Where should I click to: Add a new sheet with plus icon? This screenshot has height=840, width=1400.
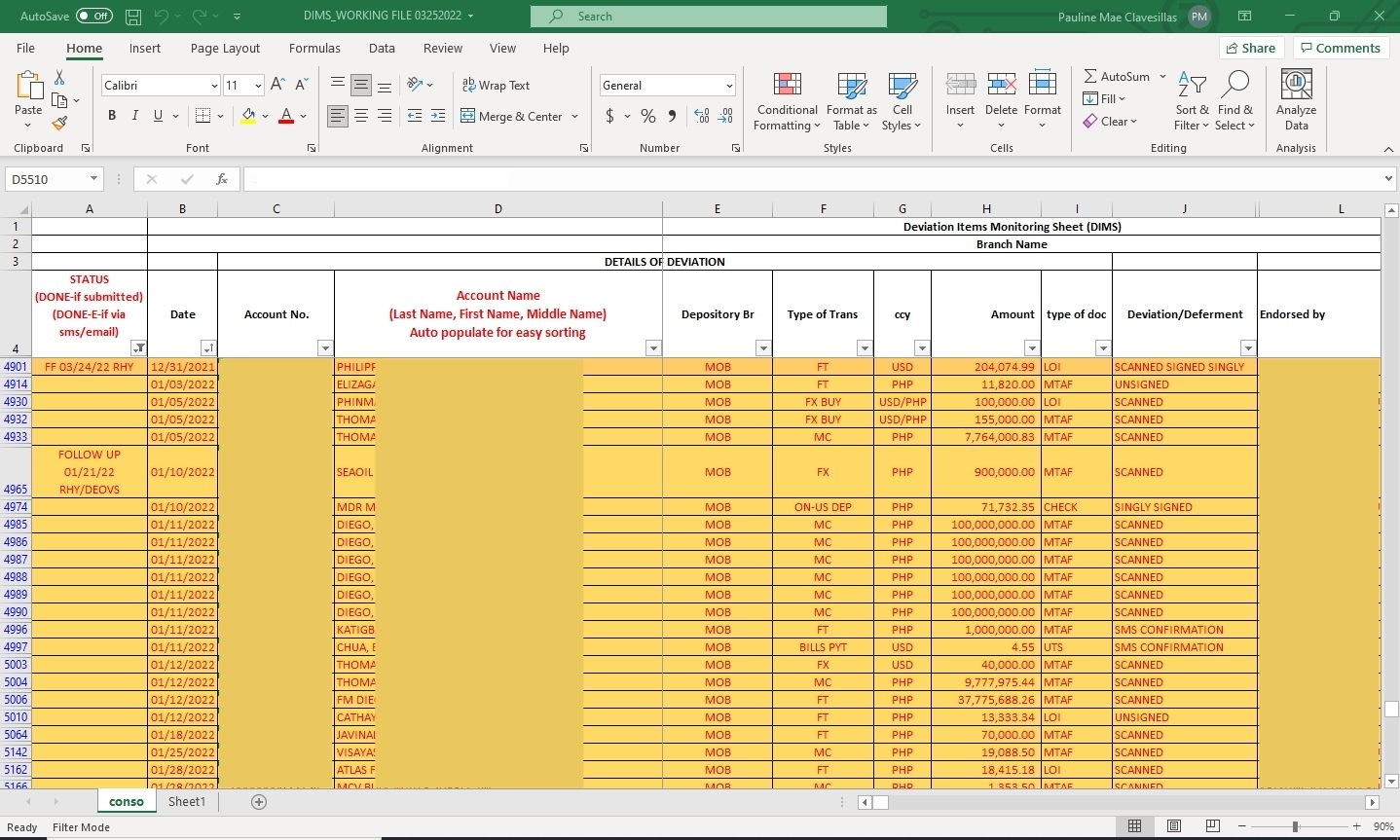259,802
